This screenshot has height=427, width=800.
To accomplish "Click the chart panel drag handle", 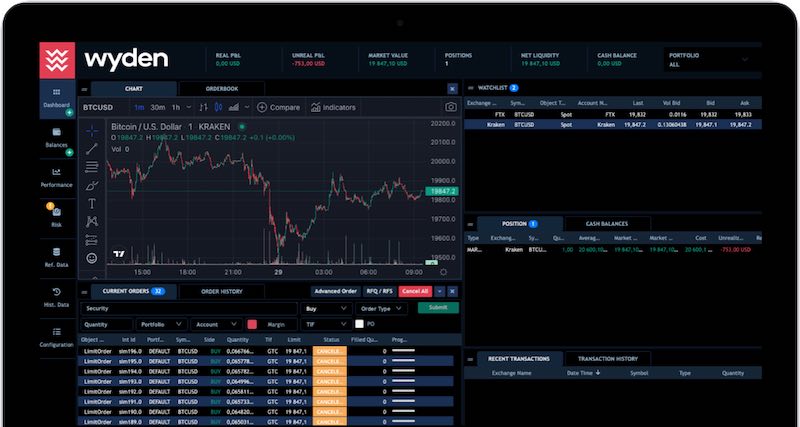I will tap(85, 89).
